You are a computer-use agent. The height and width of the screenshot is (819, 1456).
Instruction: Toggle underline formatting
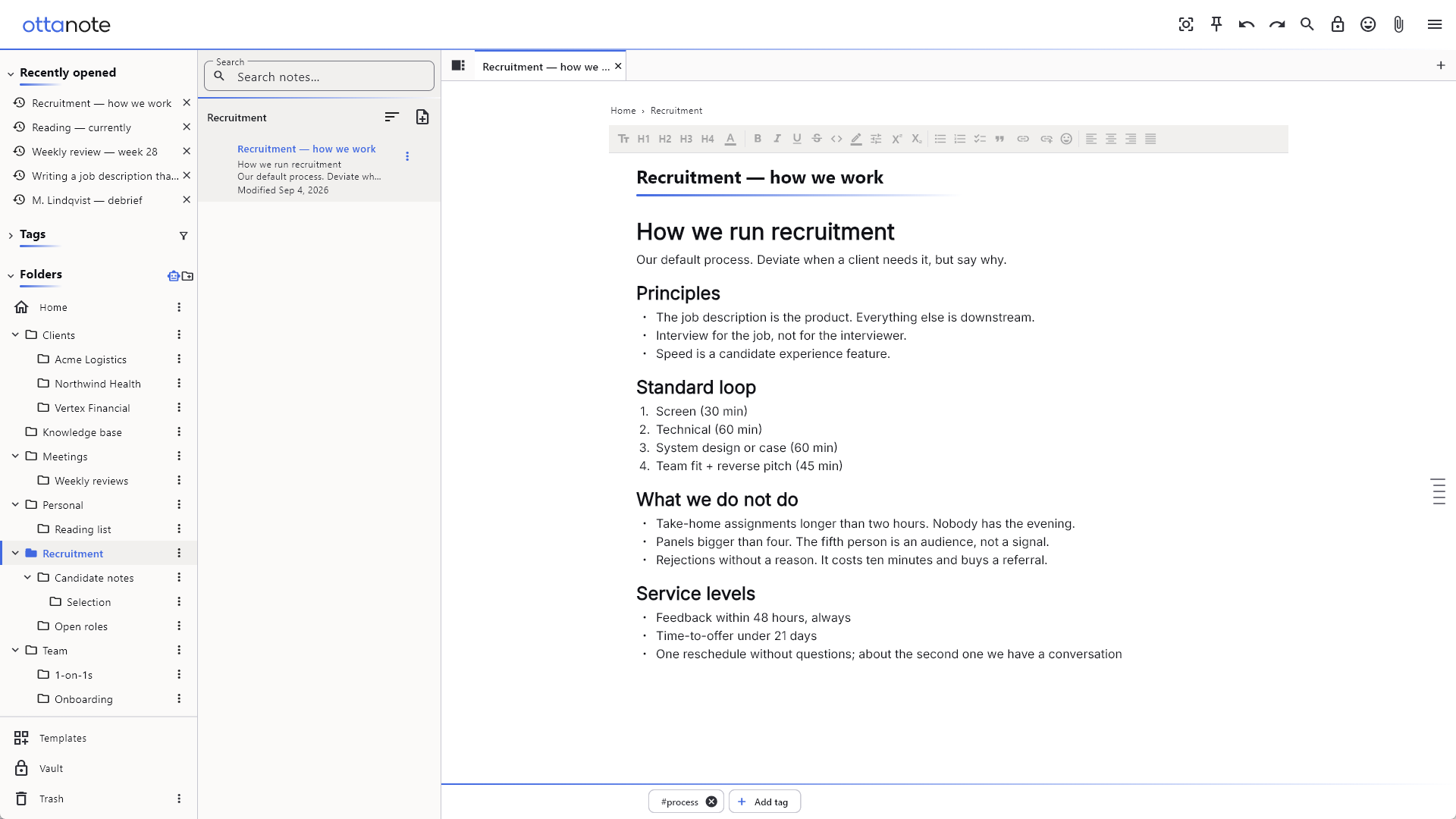coord(797,139)
